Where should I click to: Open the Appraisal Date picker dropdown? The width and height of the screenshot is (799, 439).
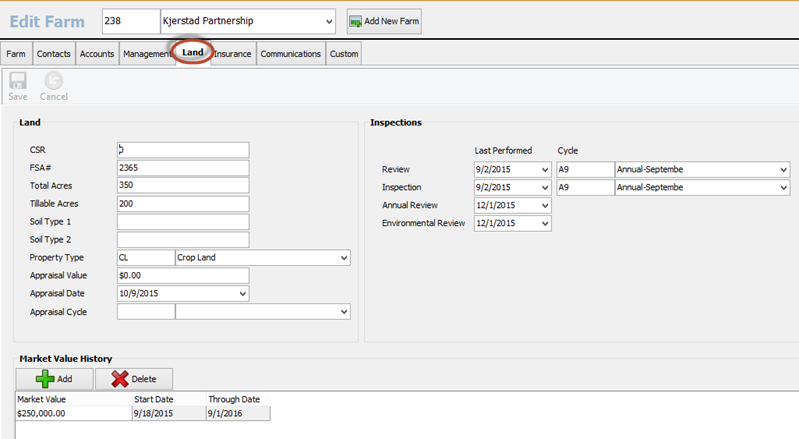pyautogui.click(x=243, y=294)
